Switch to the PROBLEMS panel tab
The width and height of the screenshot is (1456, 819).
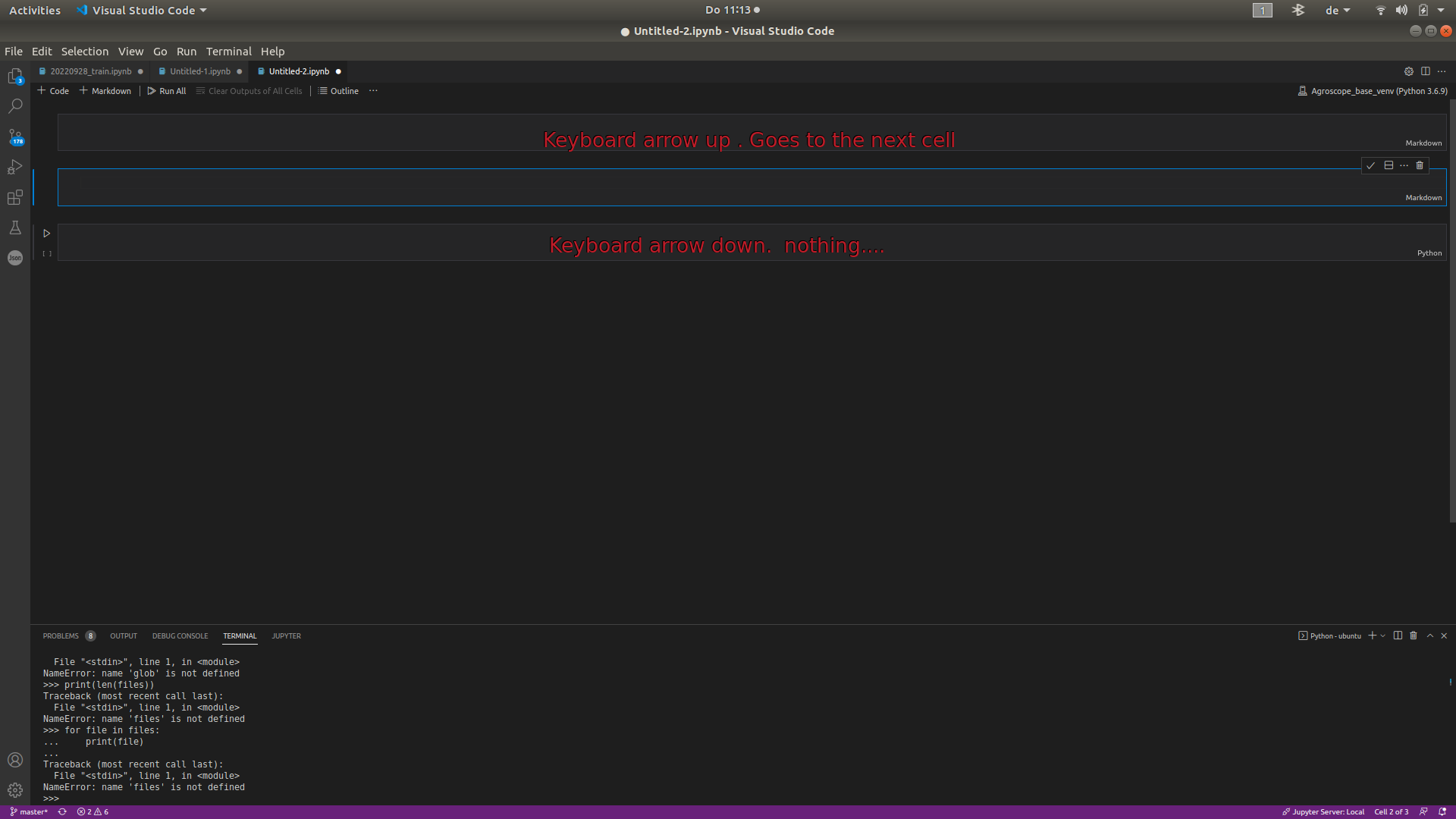[61, 635]
